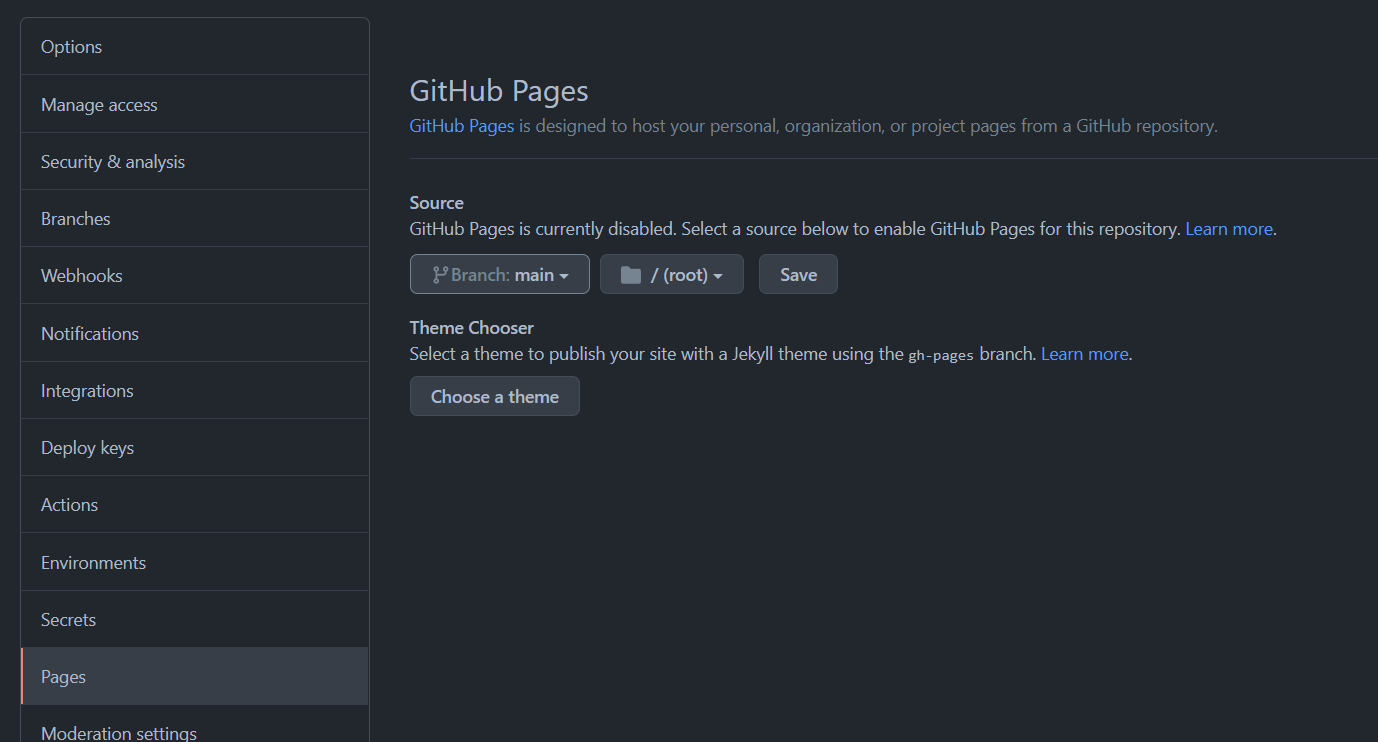Follow the GitHub Pages blue link
Image resolution: width=1378 pixels, height=742 pixels.
(x=462, y=126)
